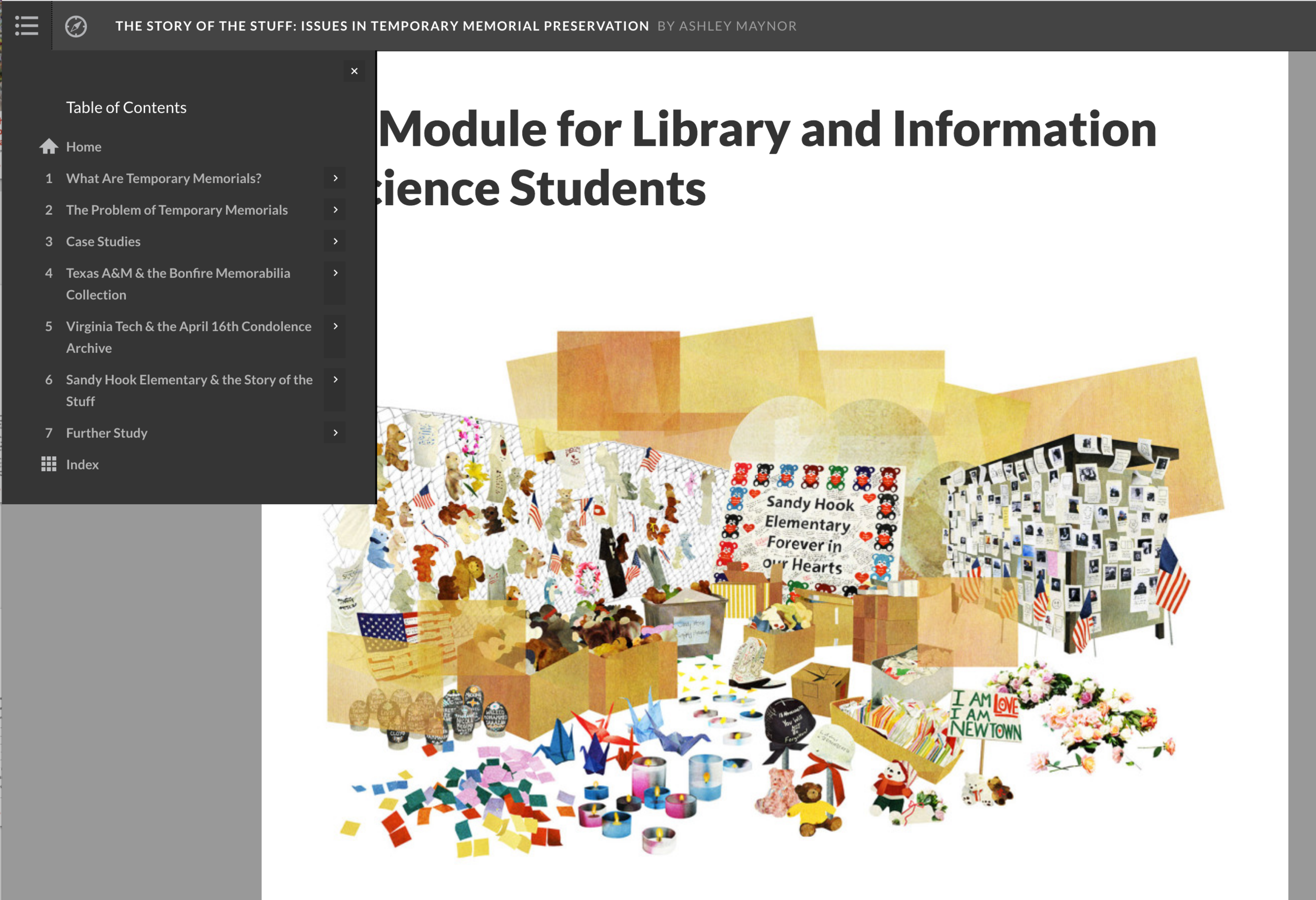
Task: Select the Further Study chapter
Action: (x=106, y=433)
